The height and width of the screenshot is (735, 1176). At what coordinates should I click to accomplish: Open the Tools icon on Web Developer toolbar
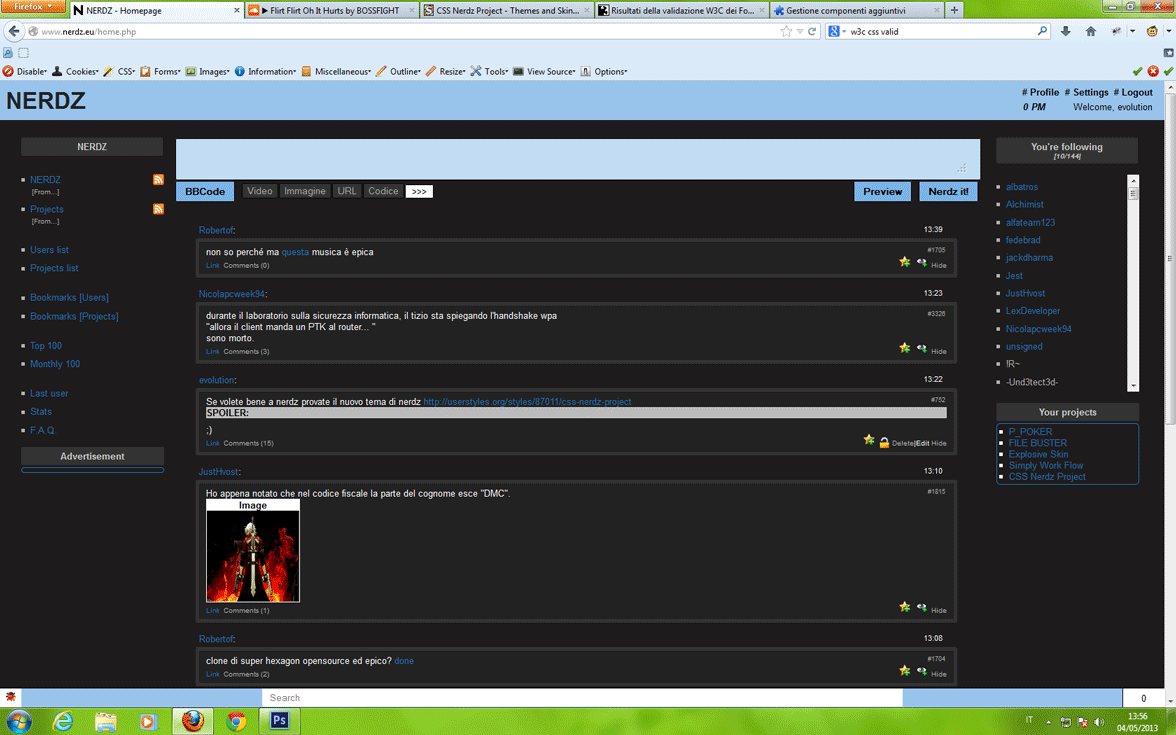tap(479, 71)
